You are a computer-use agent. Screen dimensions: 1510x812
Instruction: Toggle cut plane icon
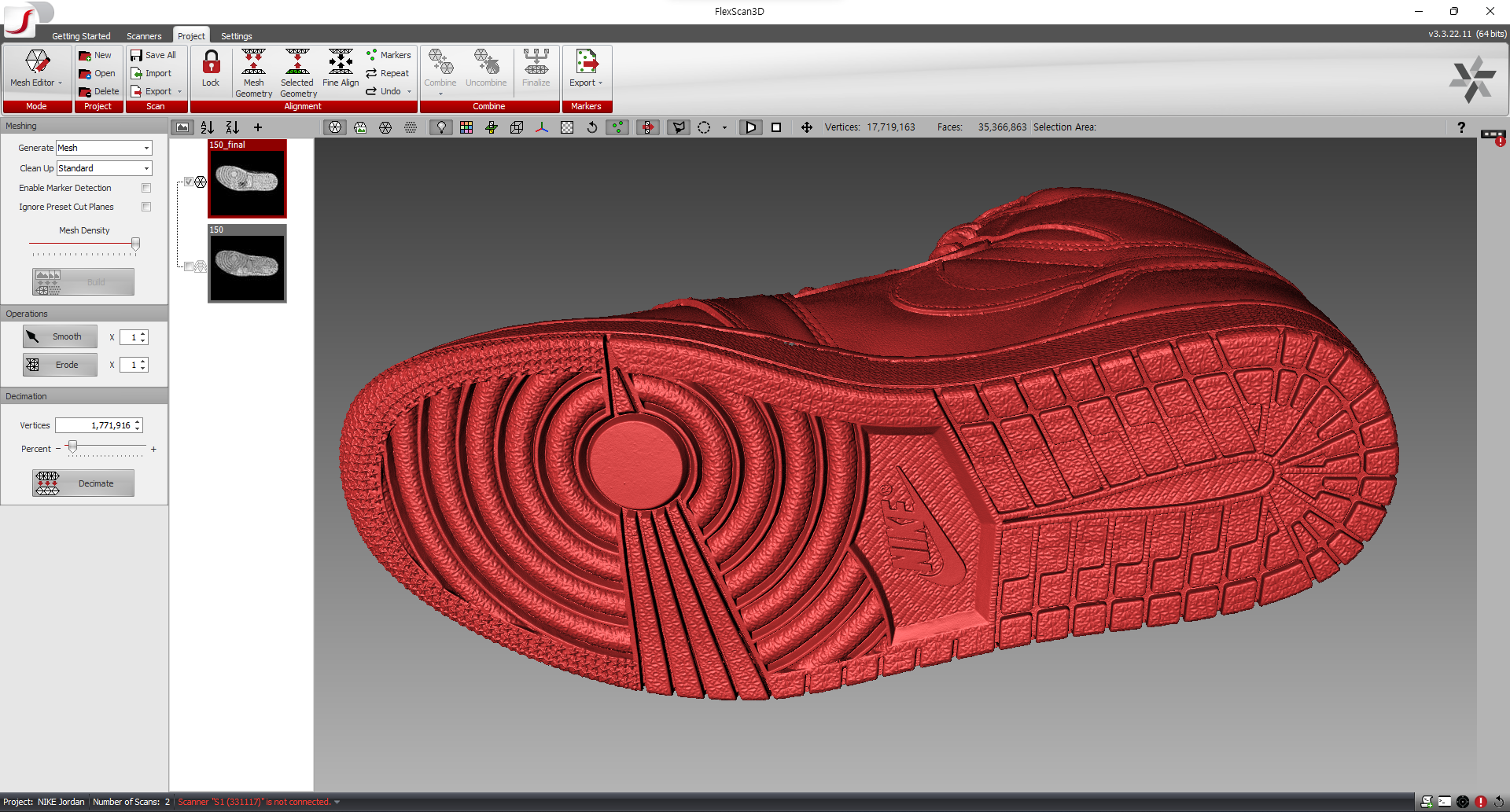coord(492,127)
